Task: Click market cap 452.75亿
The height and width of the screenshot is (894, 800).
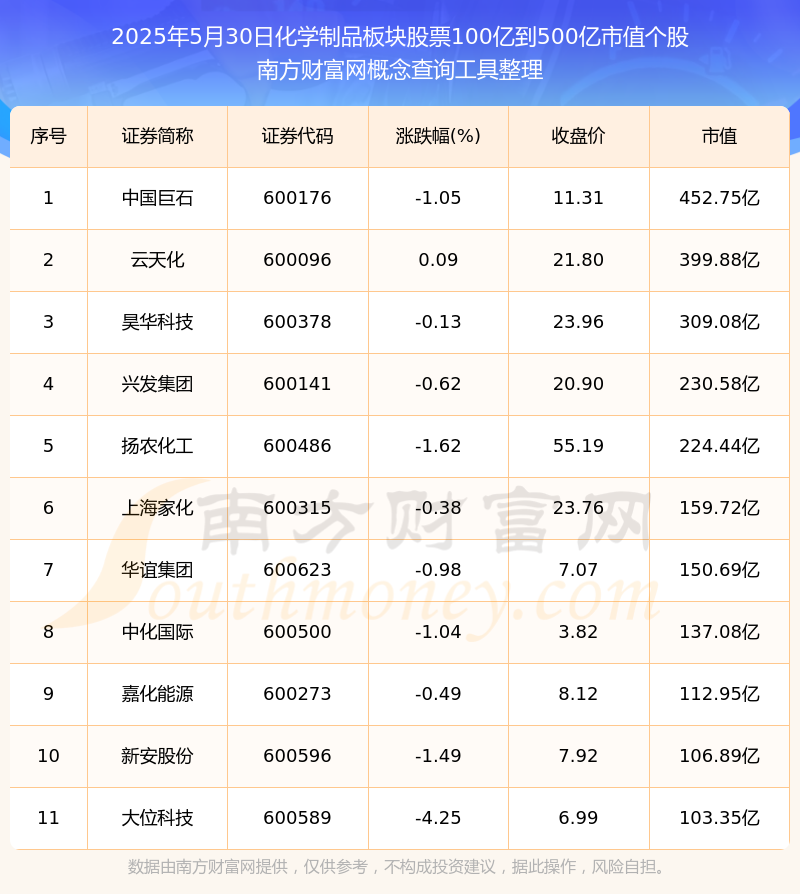Action: tap(720, 198)
